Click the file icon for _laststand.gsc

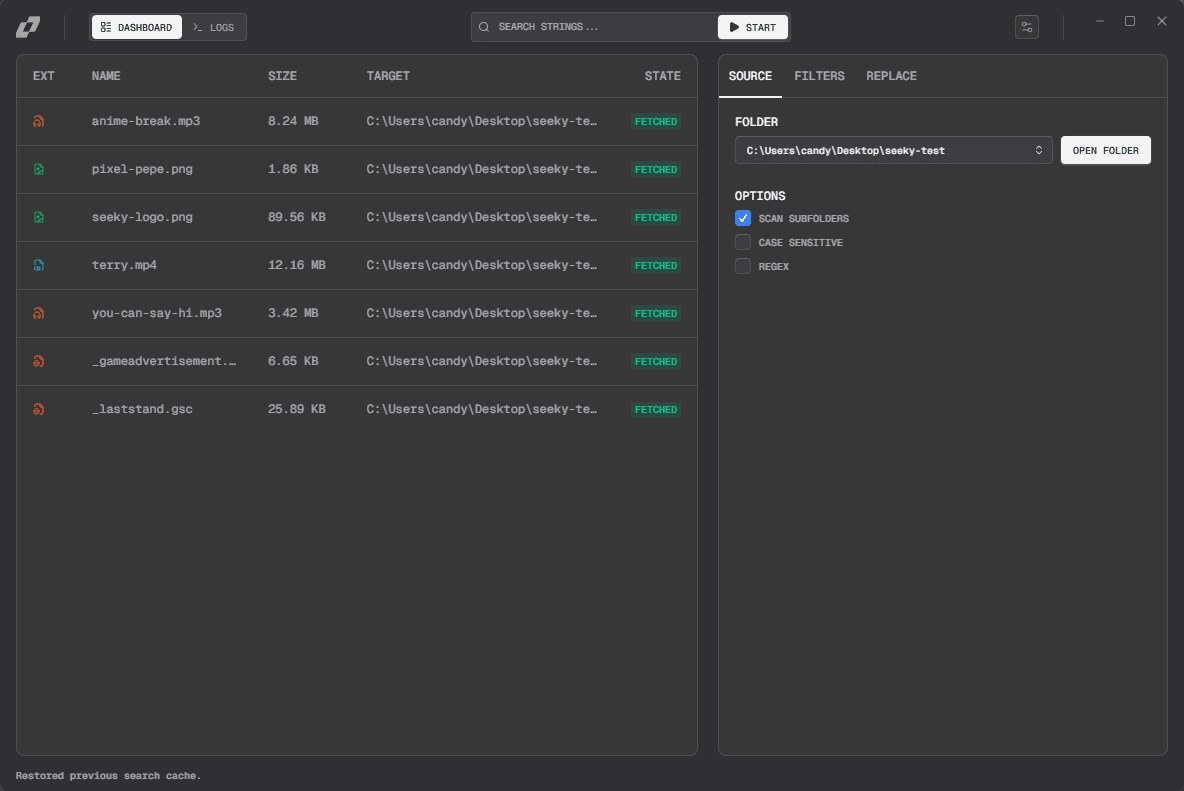(x=38, y=410)
